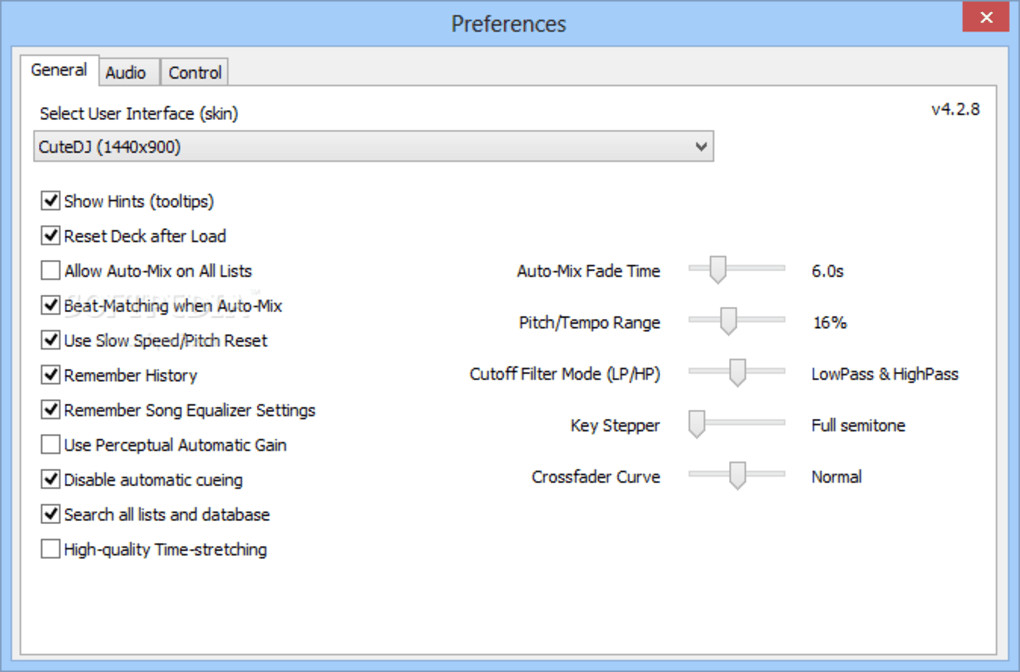1020x672 pixels.
Task: Open the Control tab
Action: [195, 72]
